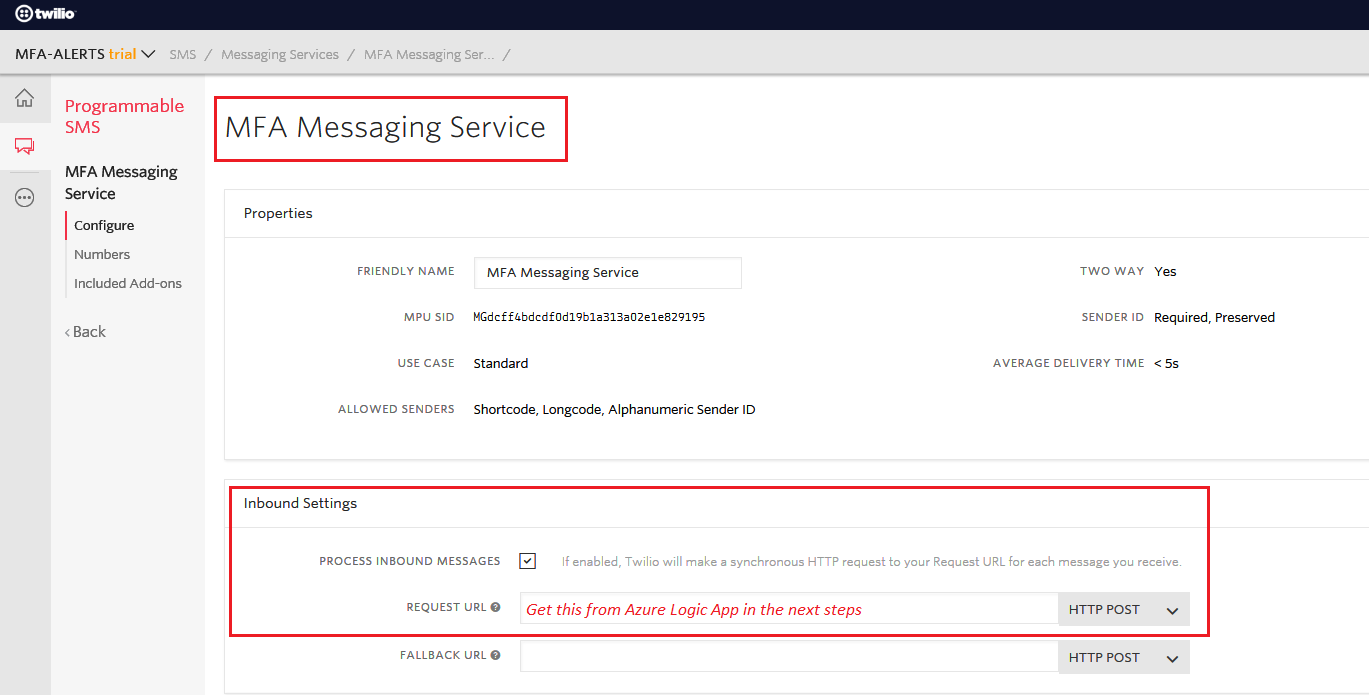Click the Back link in sidebar
The image size is (1369, 695).
pyautogui.click(x=86, y=332)
